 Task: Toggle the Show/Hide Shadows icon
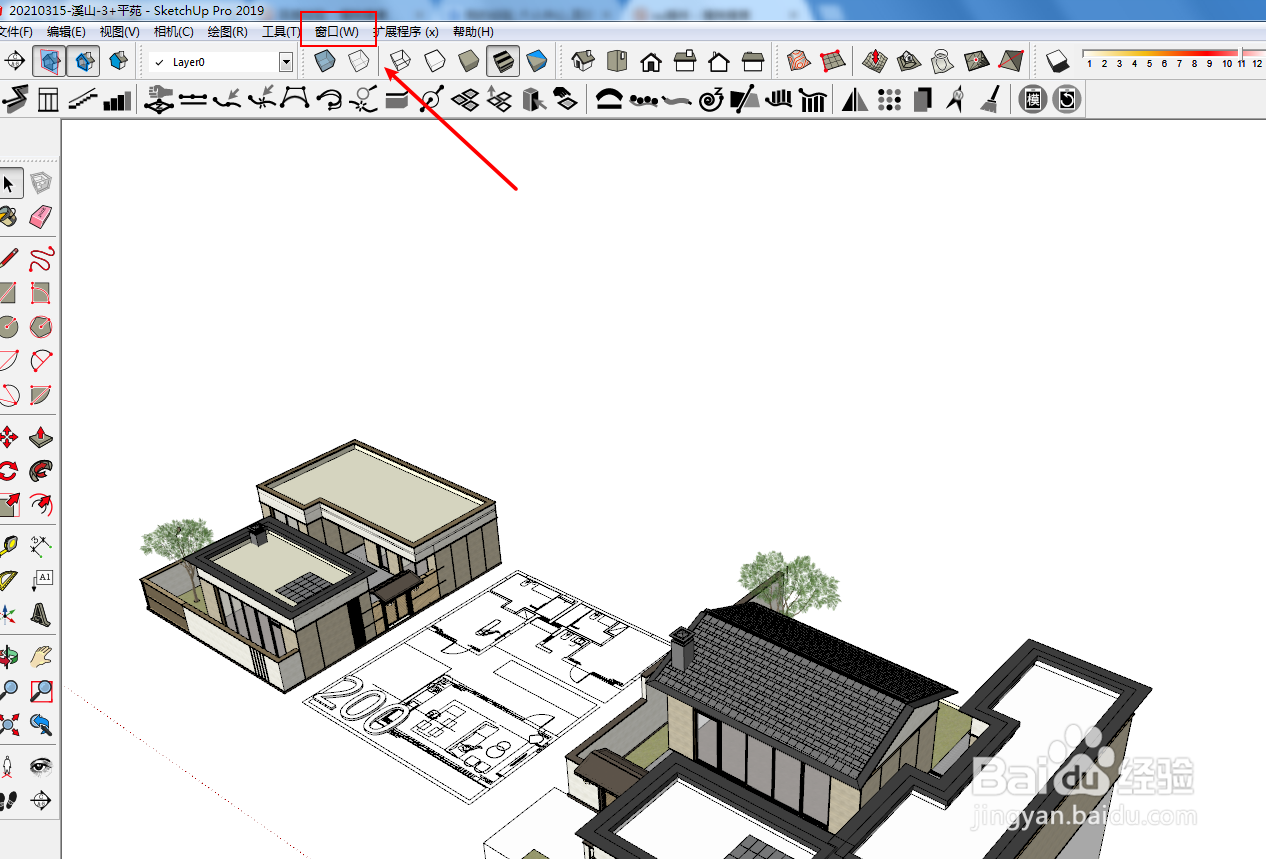1058,62
